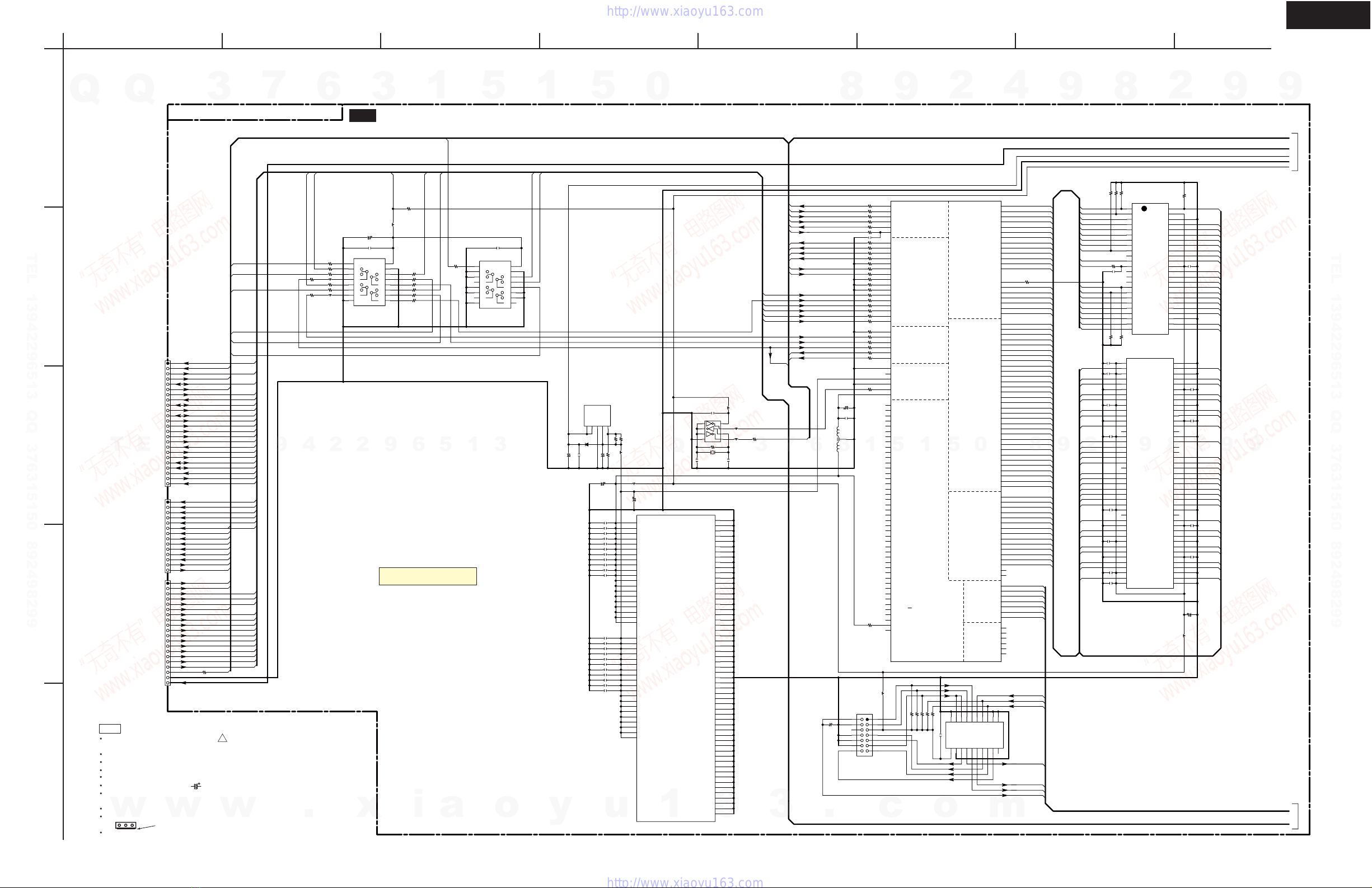Click the warning triangle symbol in legend
The height and width of the screenshot is (888, 1372).
(x=223, y=738)
